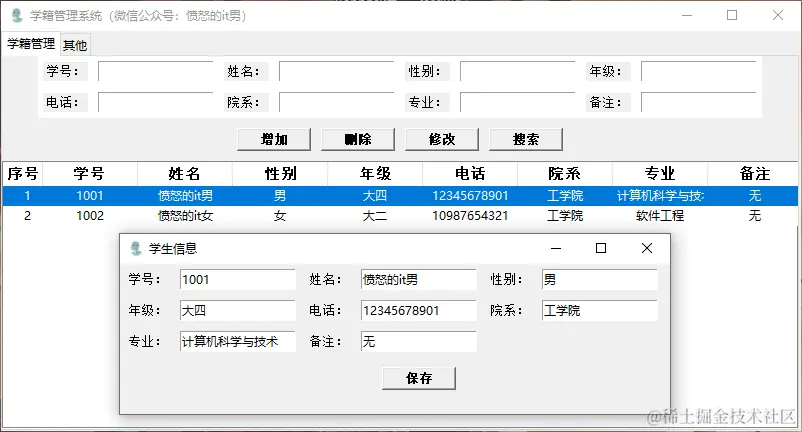Focus the 备注 search field in main window
802x432 pixels.
[699, 102]
